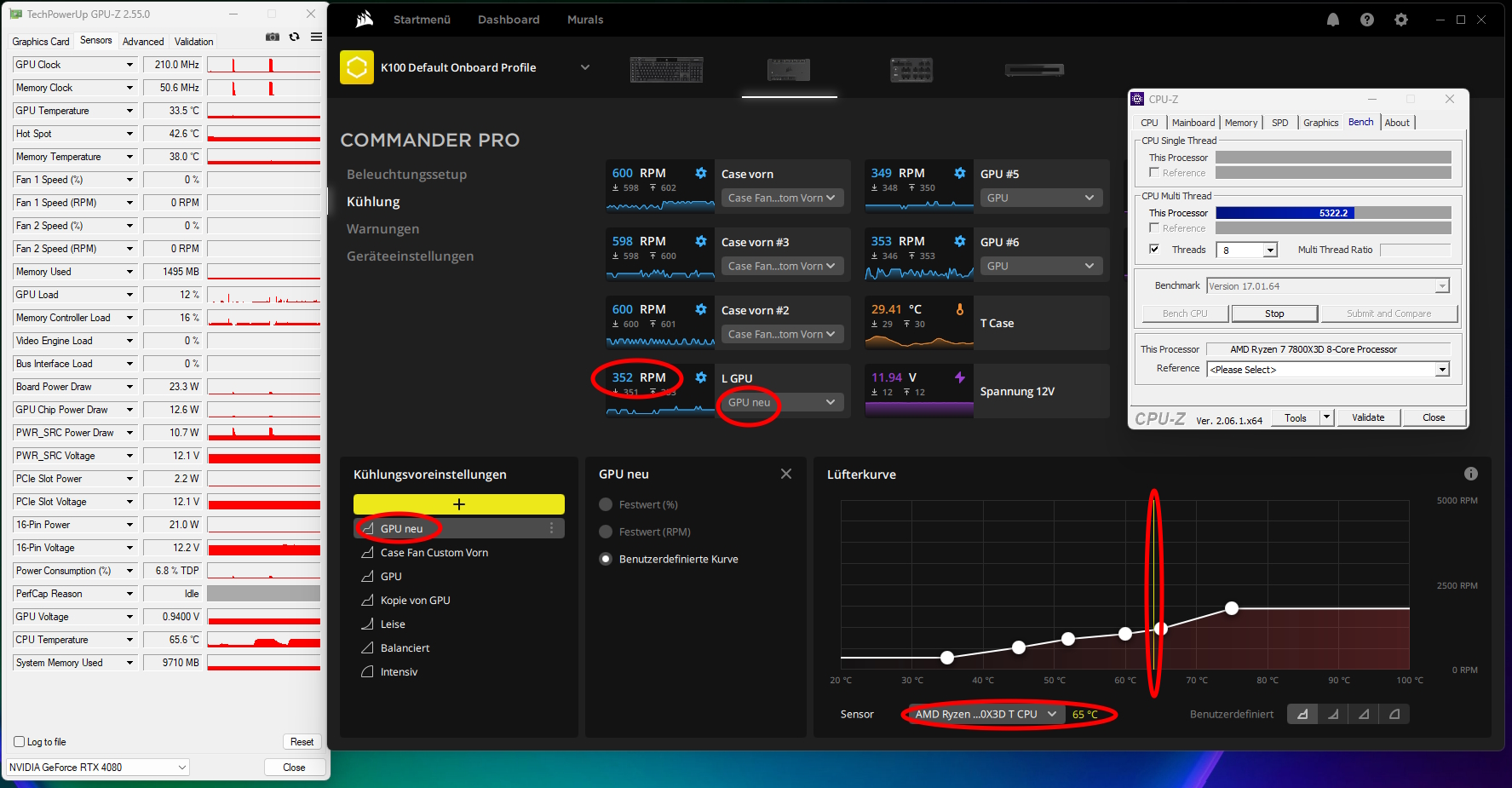Open GPU Clock sensor dropdown arrow
The width and height of the screenshot is (1512, 788).
pyautogui.click(x=130, y=65)
